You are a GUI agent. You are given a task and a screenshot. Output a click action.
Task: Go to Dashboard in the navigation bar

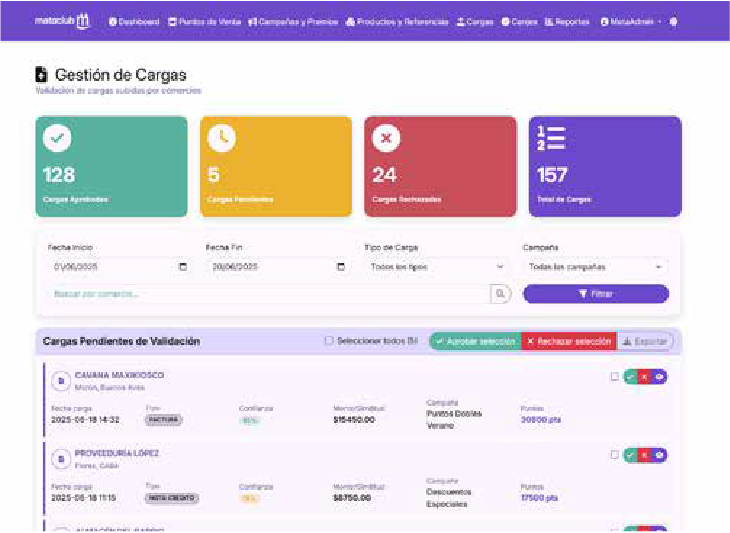(134, 21)
